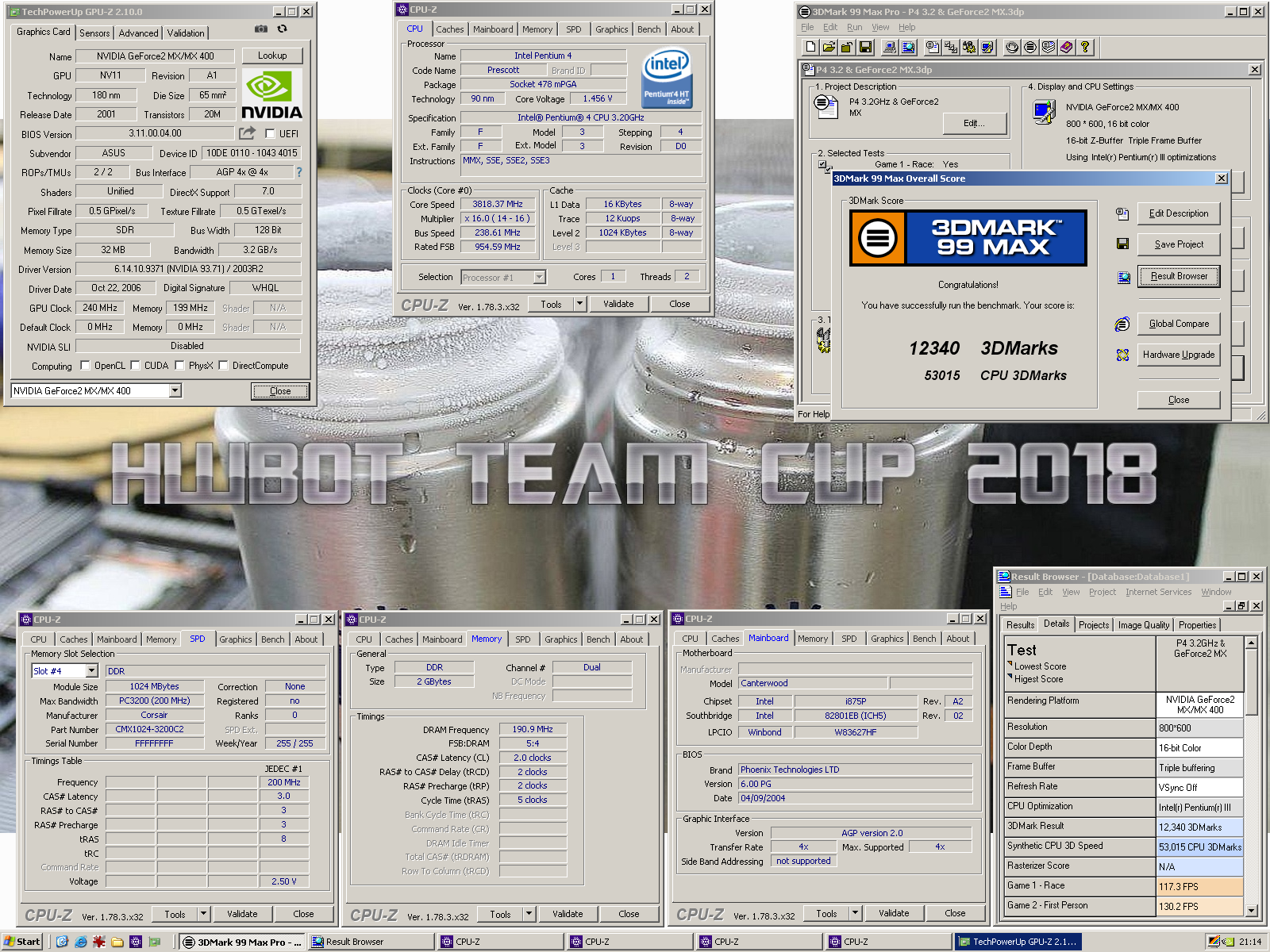Toggle the PhysX checkbox in GPU-Z
The image size is (1270, 952).
tap(180, 366)
